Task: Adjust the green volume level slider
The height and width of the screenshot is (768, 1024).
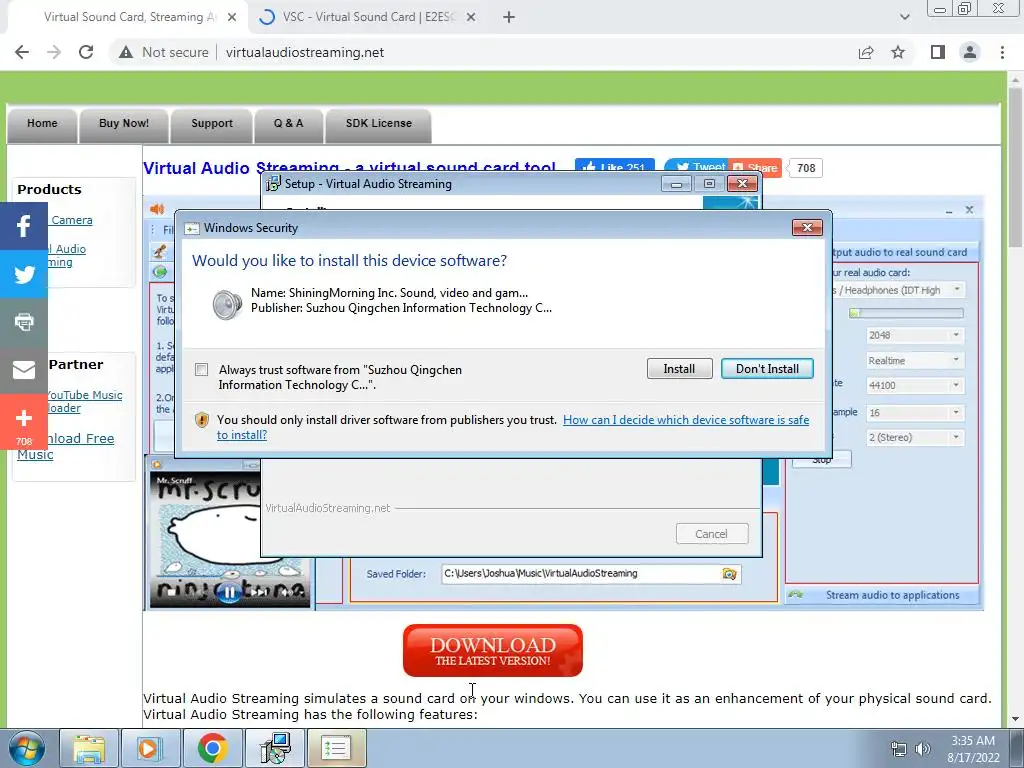Action: coord(906,313)
